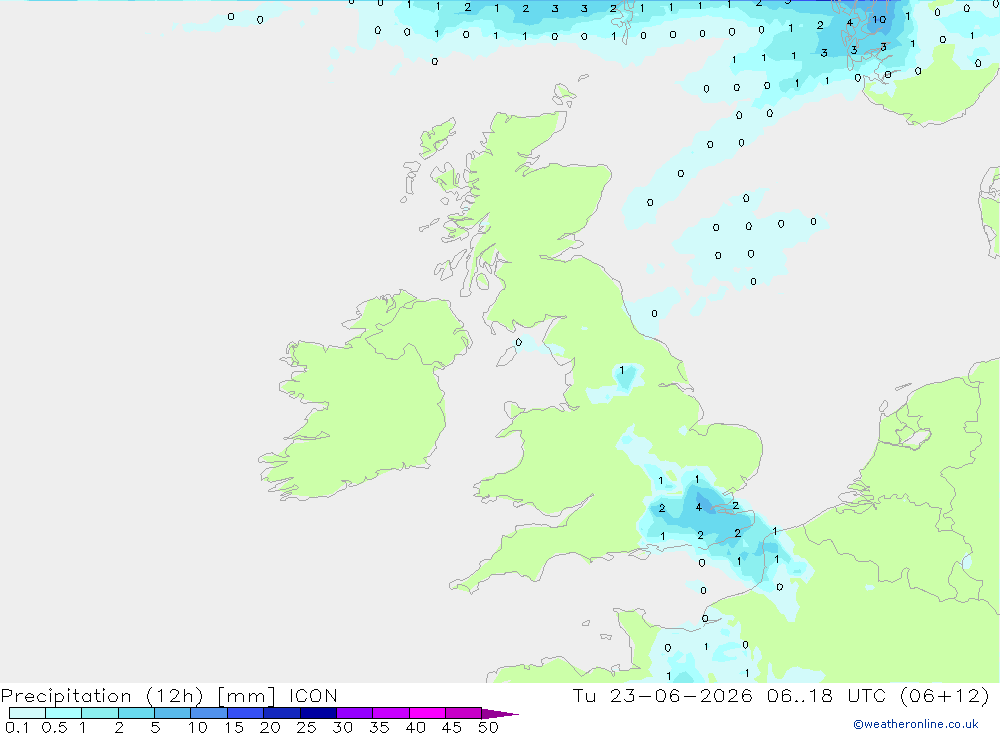Image resolution: width=1000 pixels, height=733 pixels.
Task: Click the '45' legend scale label
Action: tap(452, 727)
